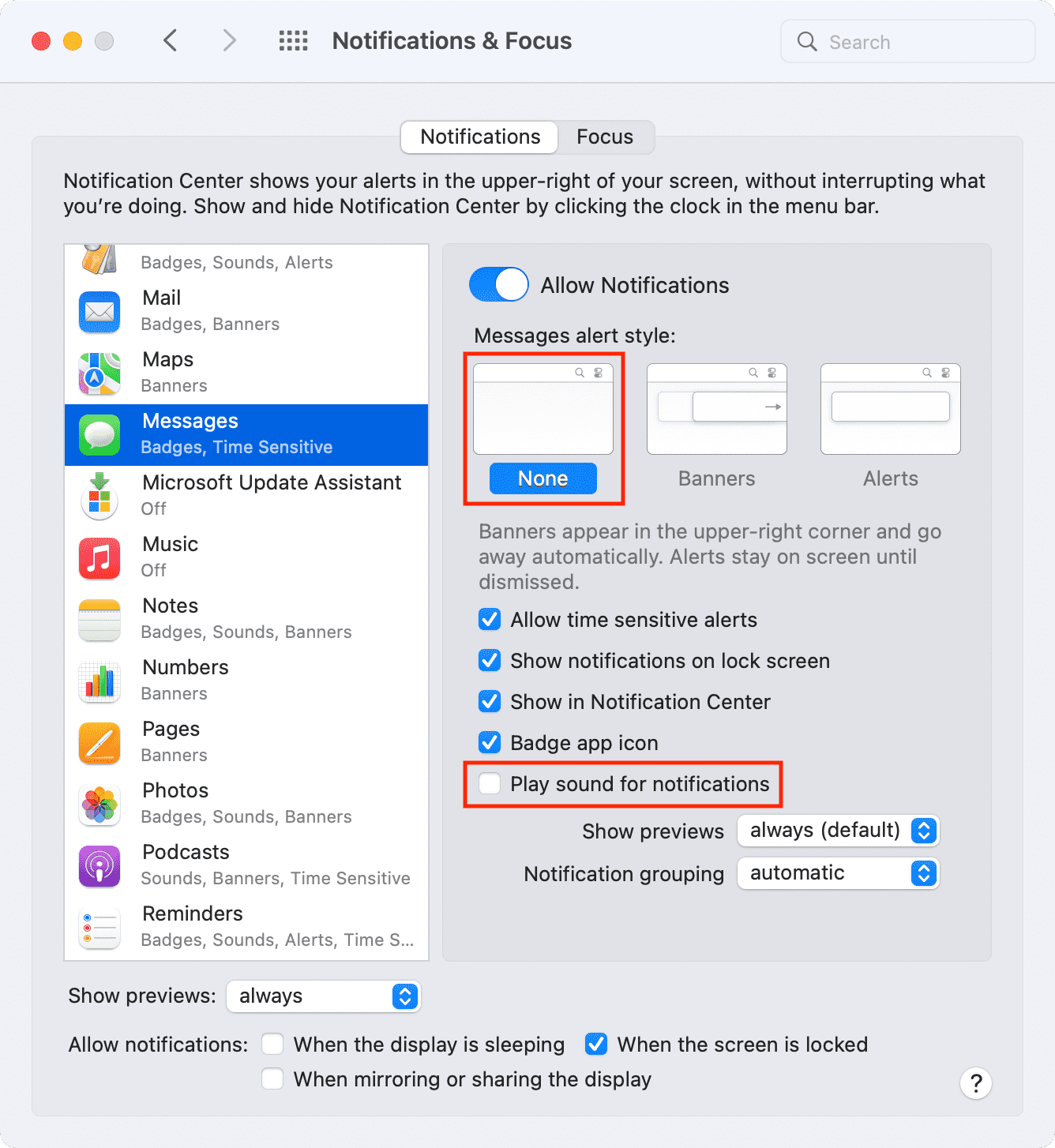1055x1148 pixels.
Task: Select the Mail app icon in list
Action: pos(99,312)
